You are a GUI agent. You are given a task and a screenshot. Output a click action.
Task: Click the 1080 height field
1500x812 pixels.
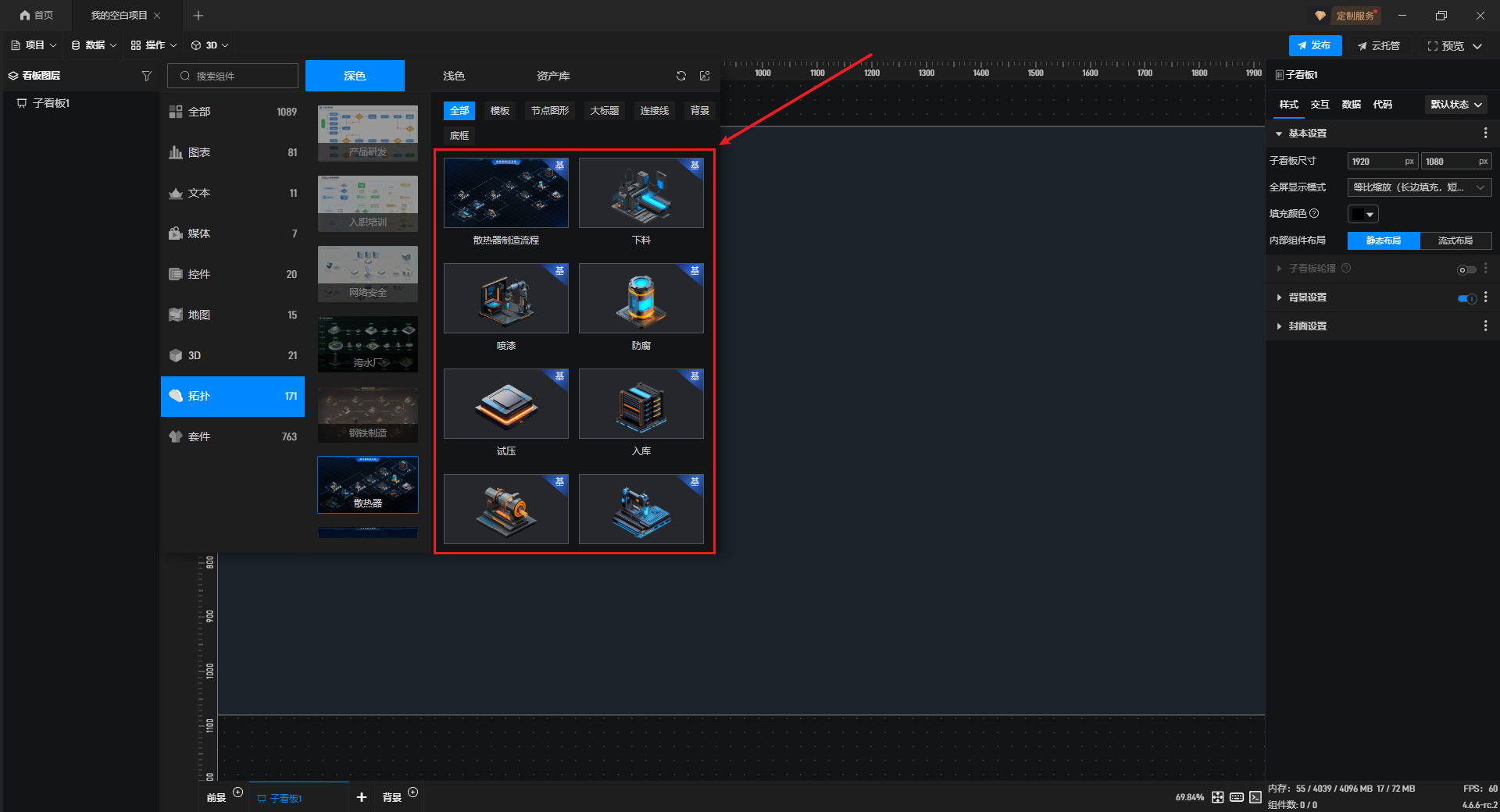click(x=1456, y=162)
